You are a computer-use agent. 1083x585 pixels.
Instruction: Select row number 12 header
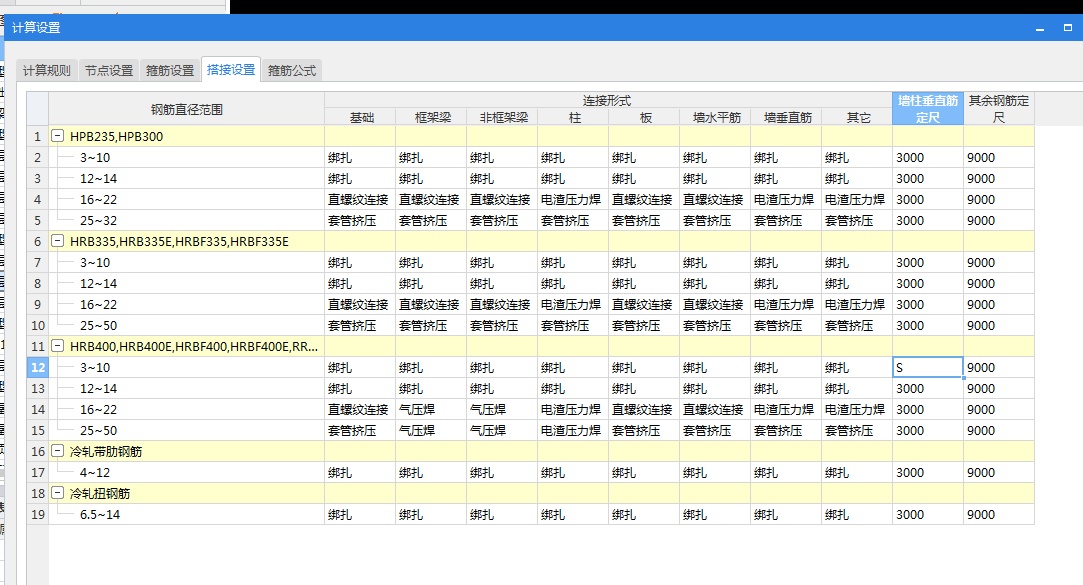38,367
